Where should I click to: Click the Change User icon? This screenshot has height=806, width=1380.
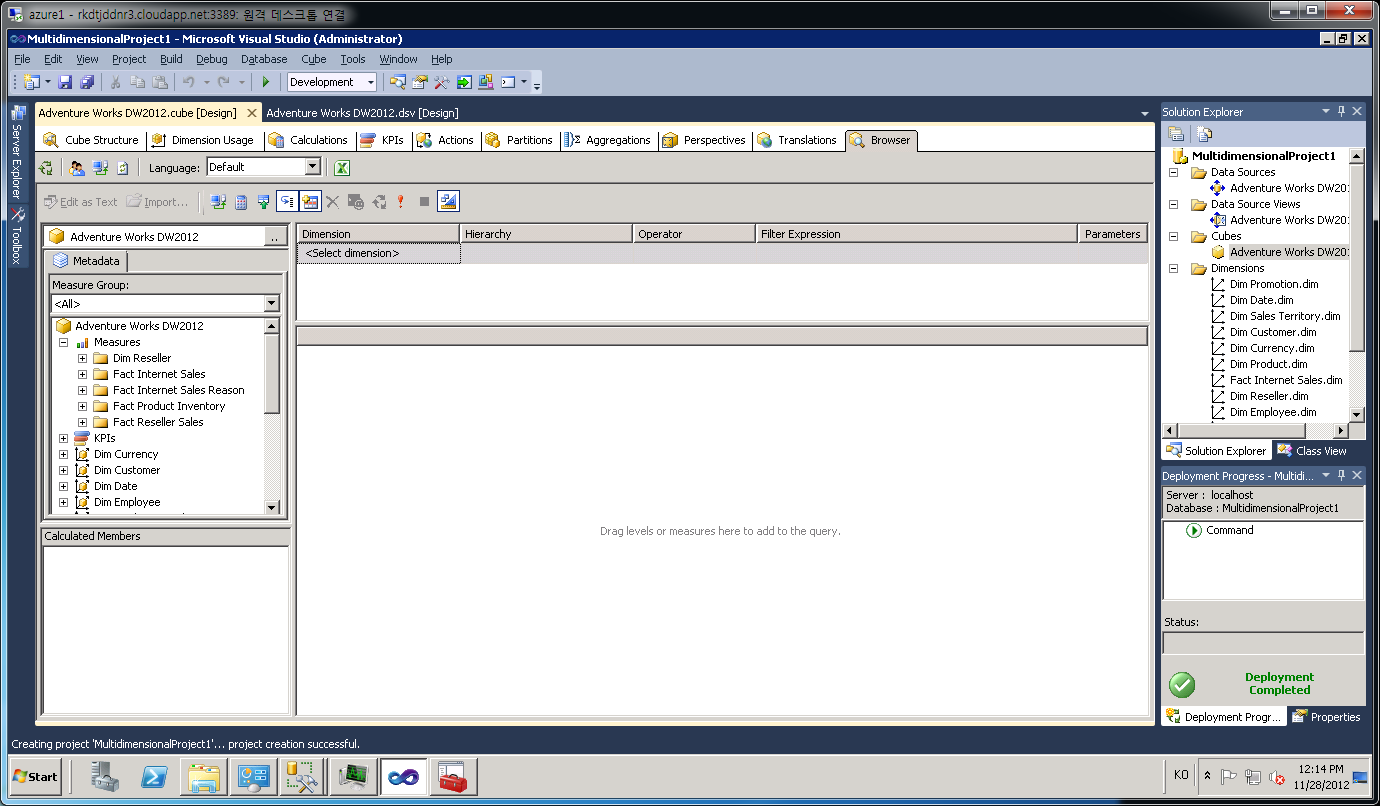[77, 167]
